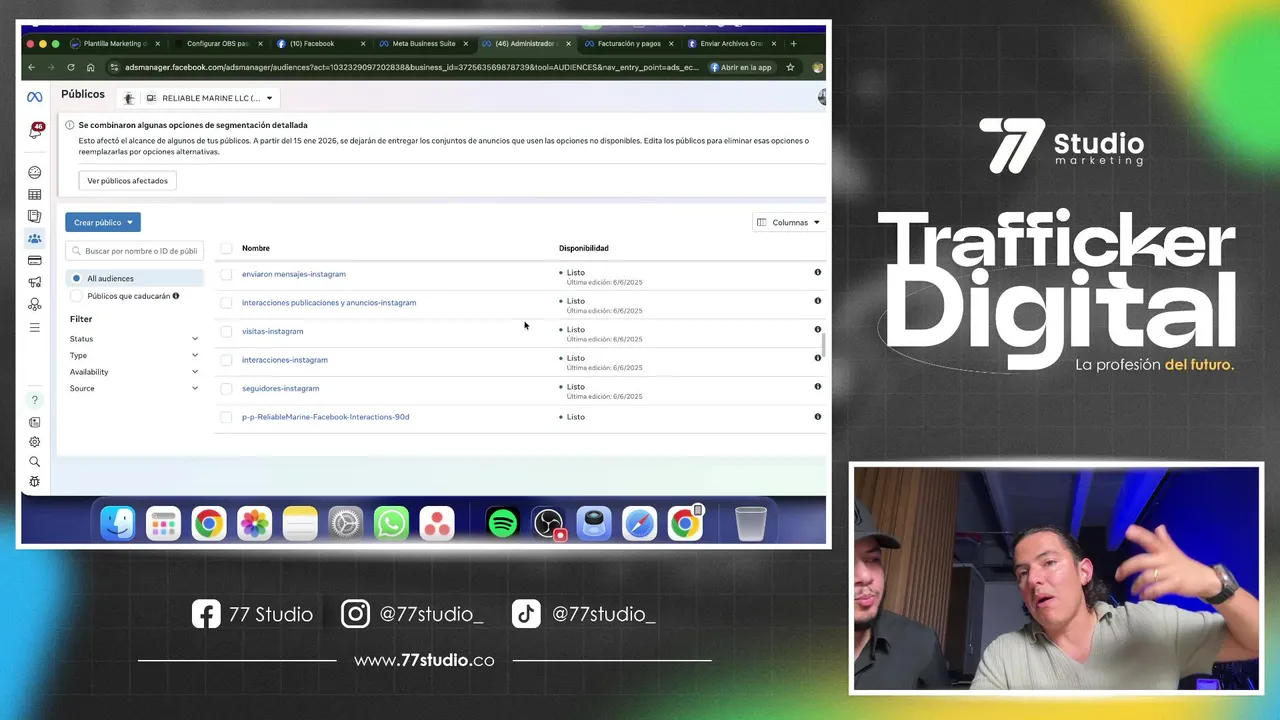This screenshot has width=1280, height=720.
Task: Click the Abrir en la app button
Action: [741, 67]
